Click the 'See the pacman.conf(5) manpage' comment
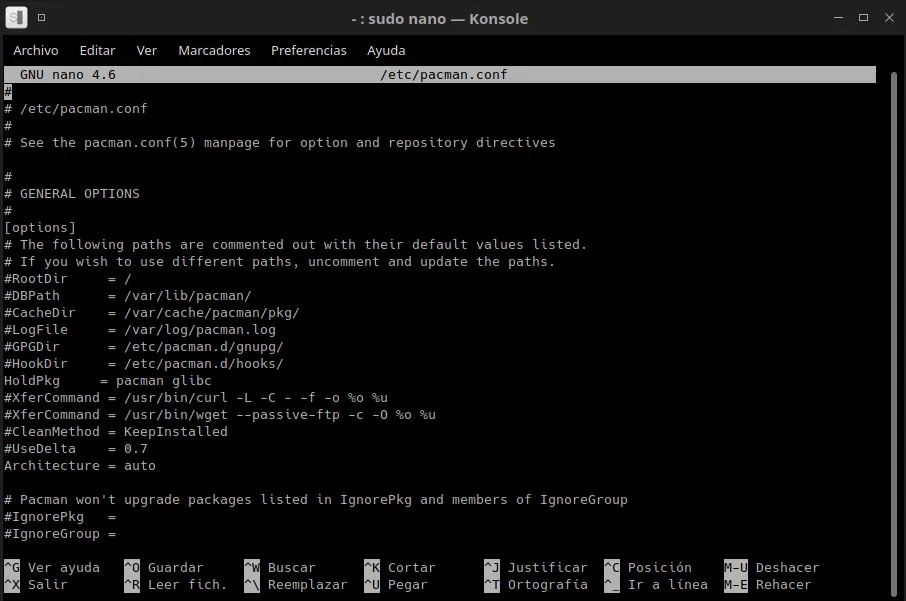906x601 pixels. click(x=280, y=143)
